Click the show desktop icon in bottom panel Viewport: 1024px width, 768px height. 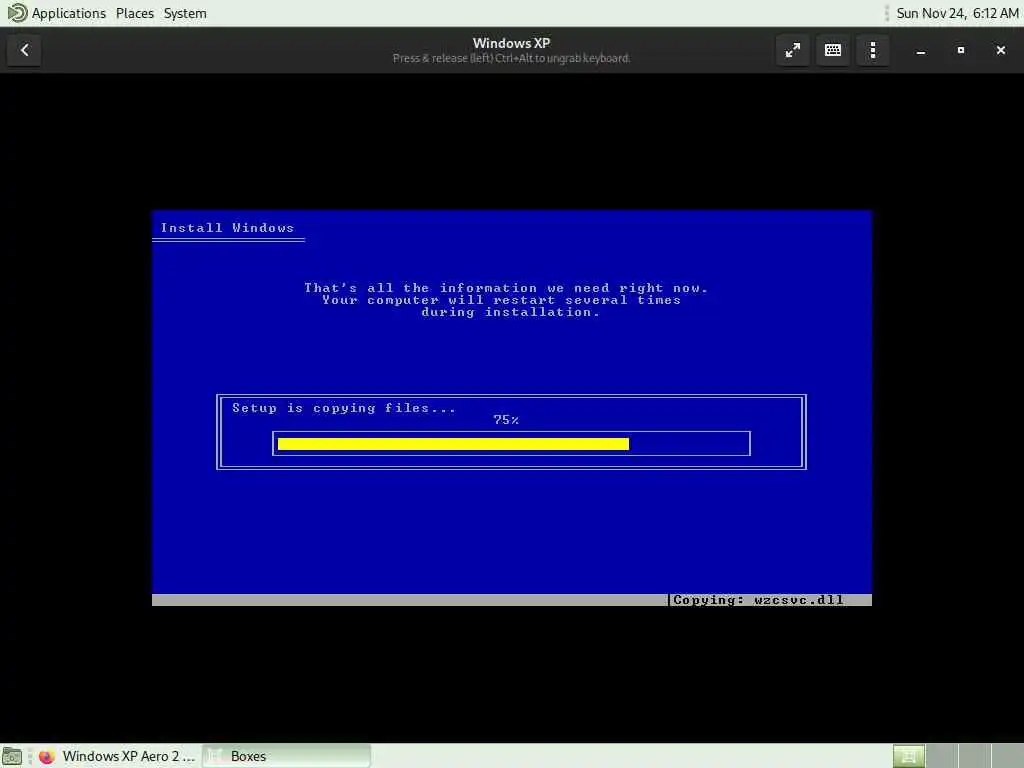pos(12,756)
